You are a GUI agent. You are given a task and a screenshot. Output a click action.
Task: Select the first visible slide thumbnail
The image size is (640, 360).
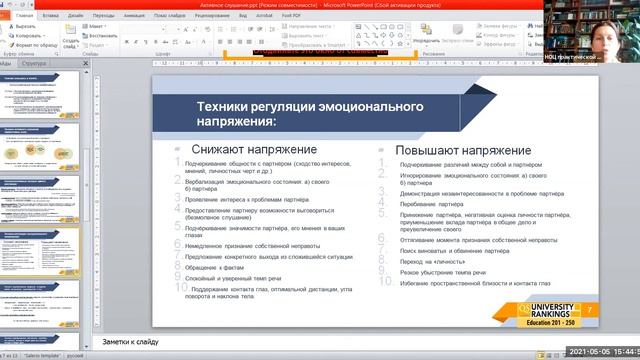point(40,95)
